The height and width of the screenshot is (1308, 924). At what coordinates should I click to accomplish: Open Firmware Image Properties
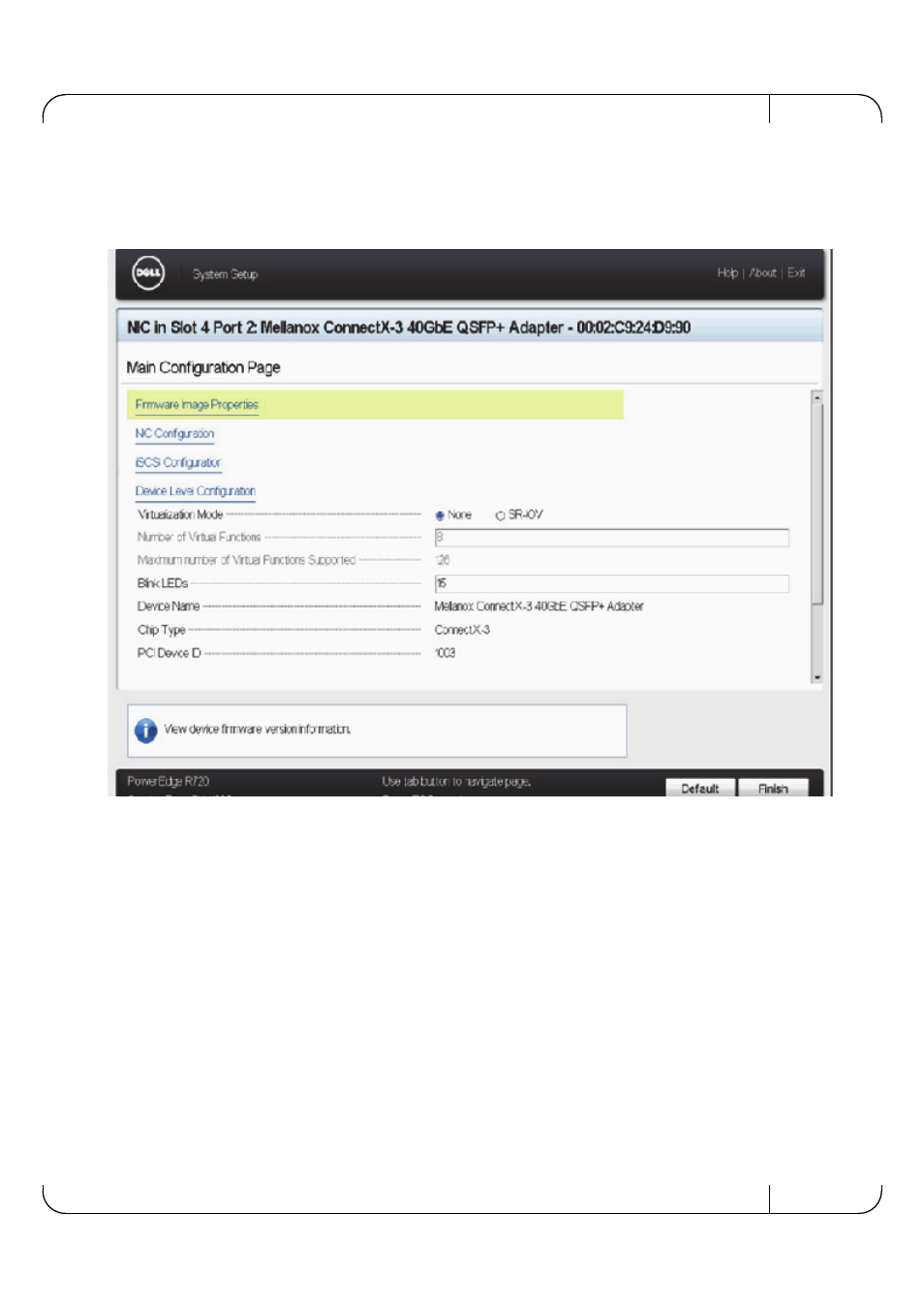(x=197, y=405)
